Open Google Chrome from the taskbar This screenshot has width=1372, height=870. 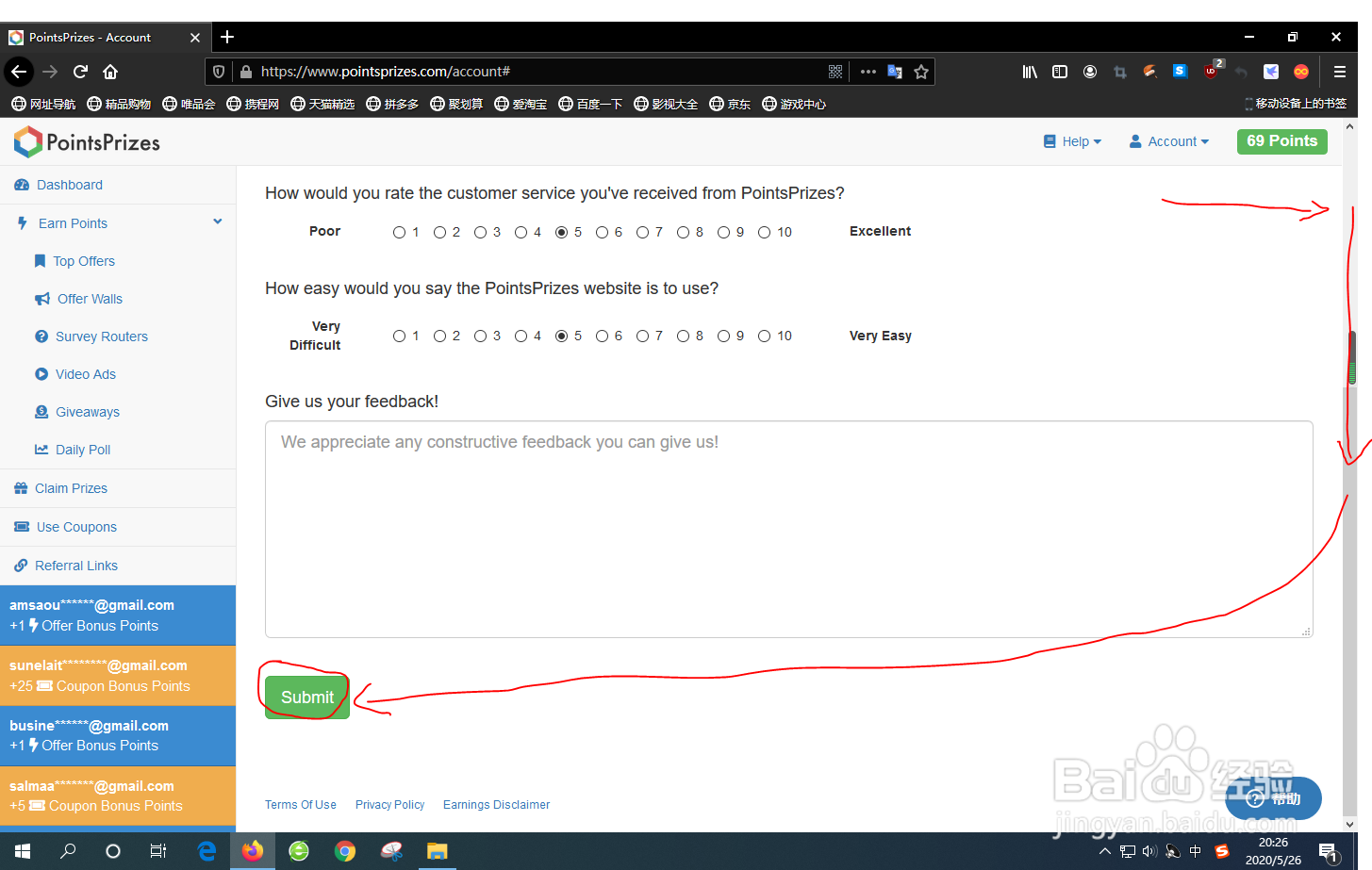coord(345,851)
